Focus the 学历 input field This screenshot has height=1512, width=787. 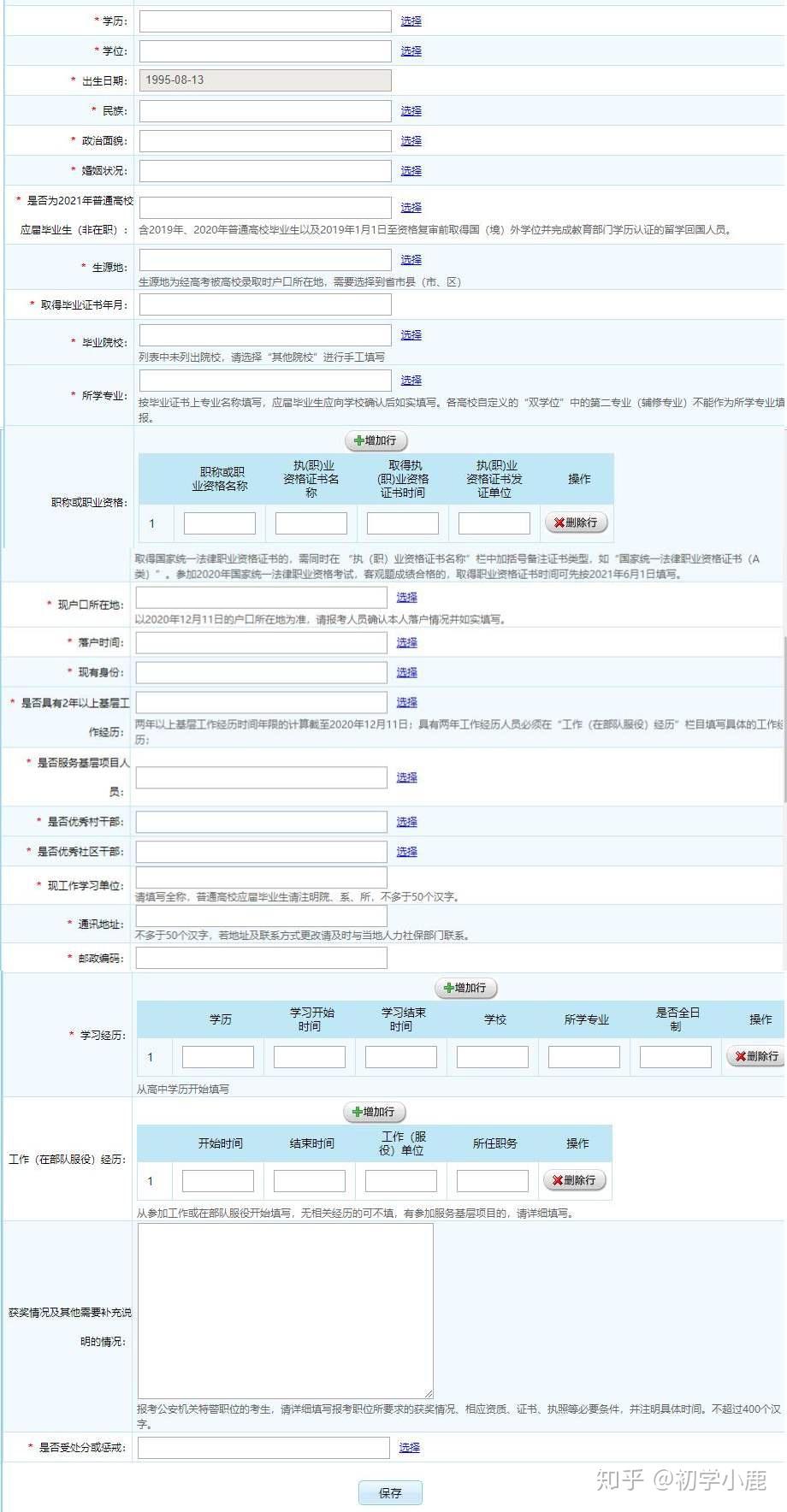[x=265, y=21]
